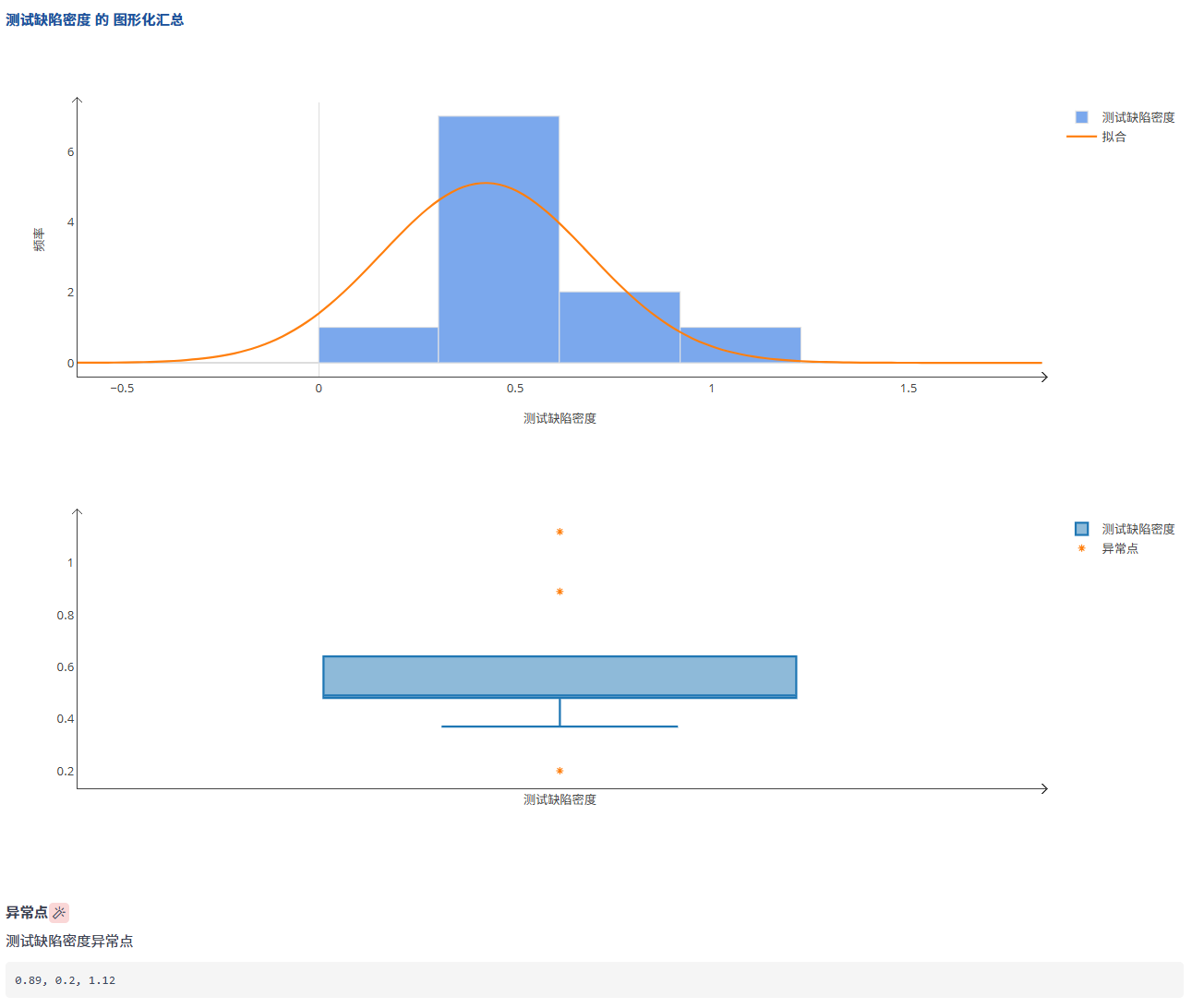Click the tallest histogram bar
The height and width of the screenshot is (1008, 1192).
[x=499, y=240]
